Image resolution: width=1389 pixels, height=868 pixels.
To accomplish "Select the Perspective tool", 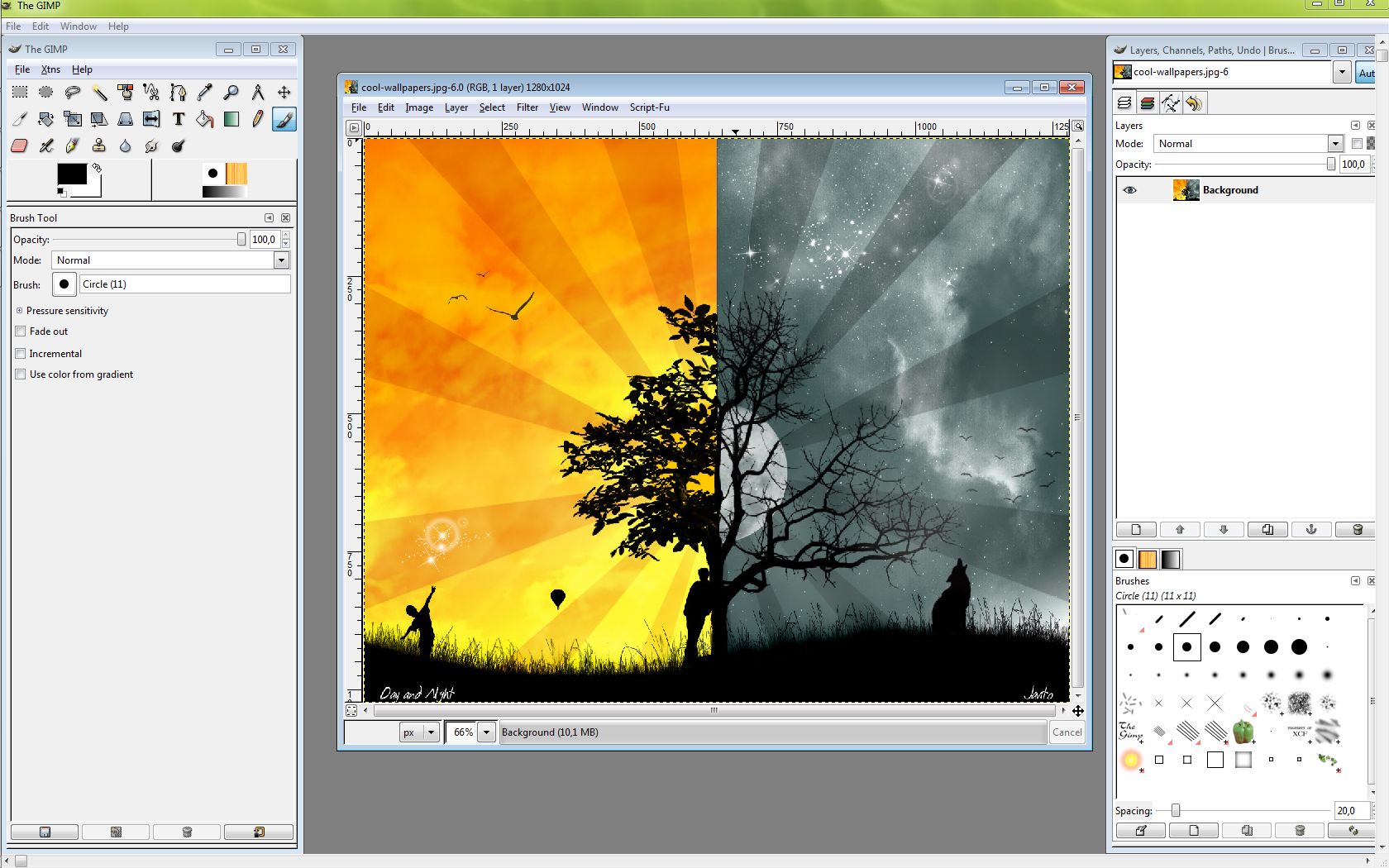I will point(126,119).
